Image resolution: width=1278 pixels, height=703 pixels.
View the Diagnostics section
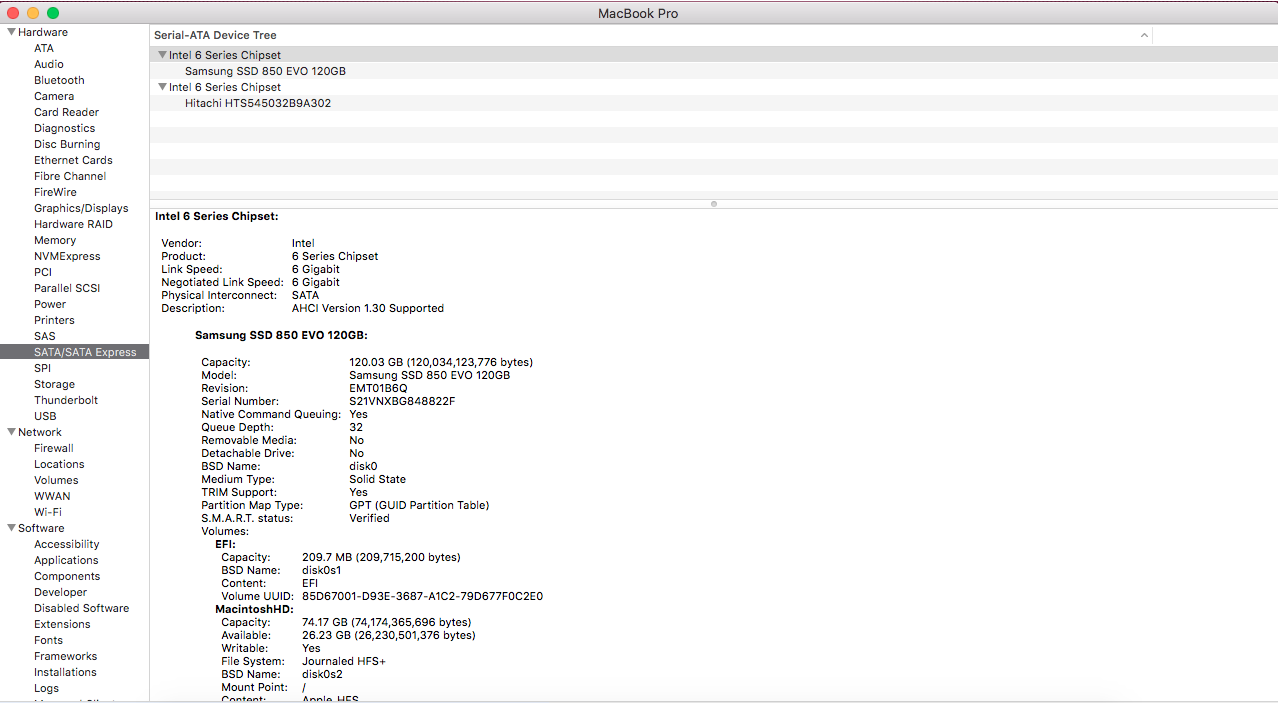coord(65,128)
